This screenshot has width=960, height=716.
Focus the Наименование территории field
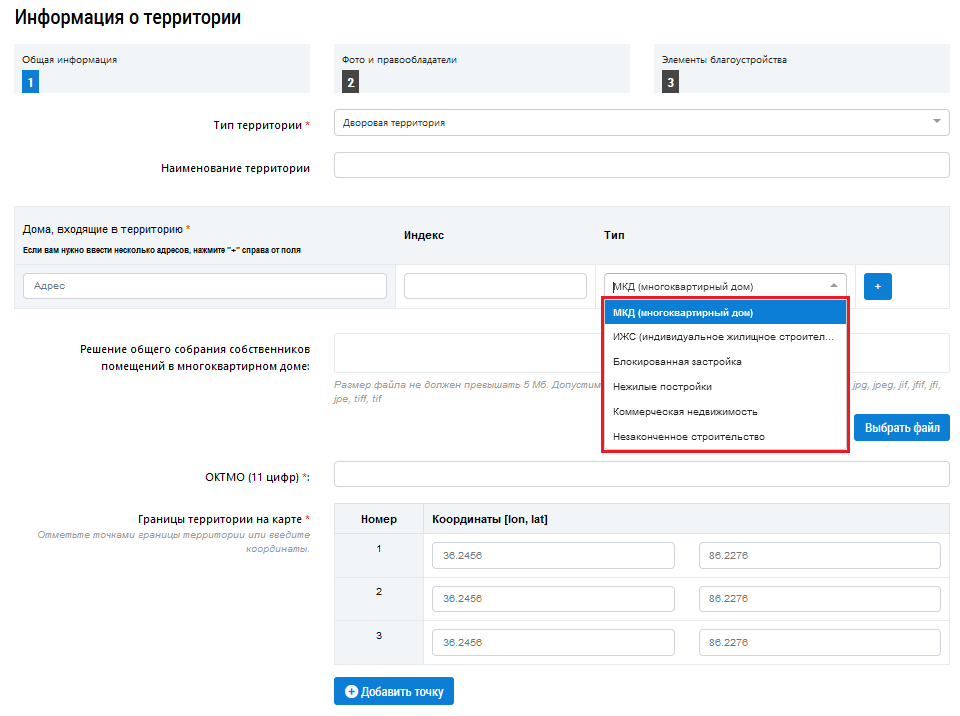pyautogui.click(x=641, y=165)
